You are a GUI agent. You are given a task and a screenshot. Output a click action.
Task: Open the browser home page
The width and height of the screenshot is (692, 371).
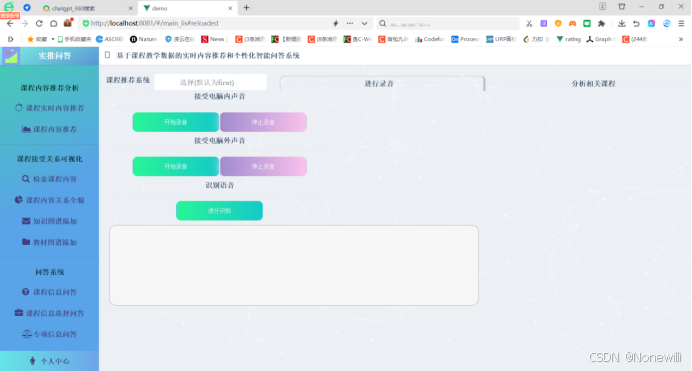click(x=53, y=23)
